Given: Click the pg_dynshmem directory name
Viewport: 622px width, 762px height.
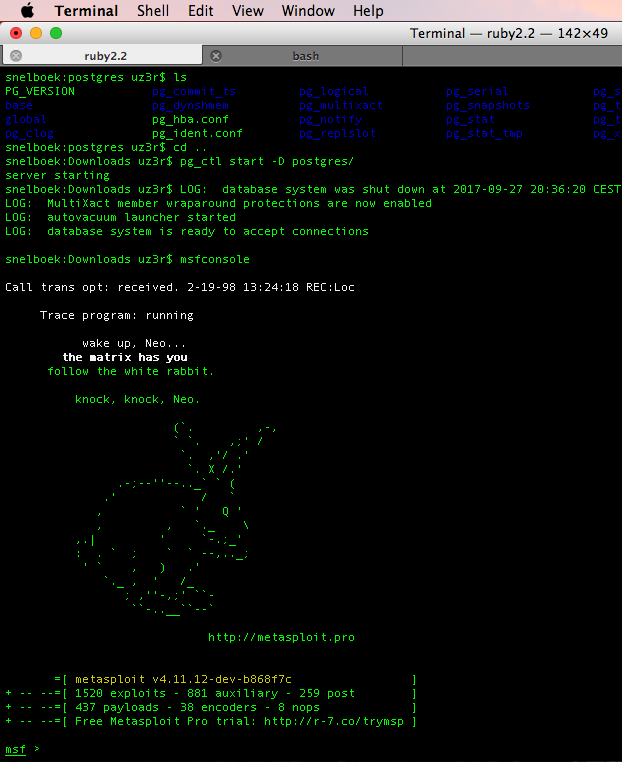Looking at the screenshot, I should pos(190,105).
